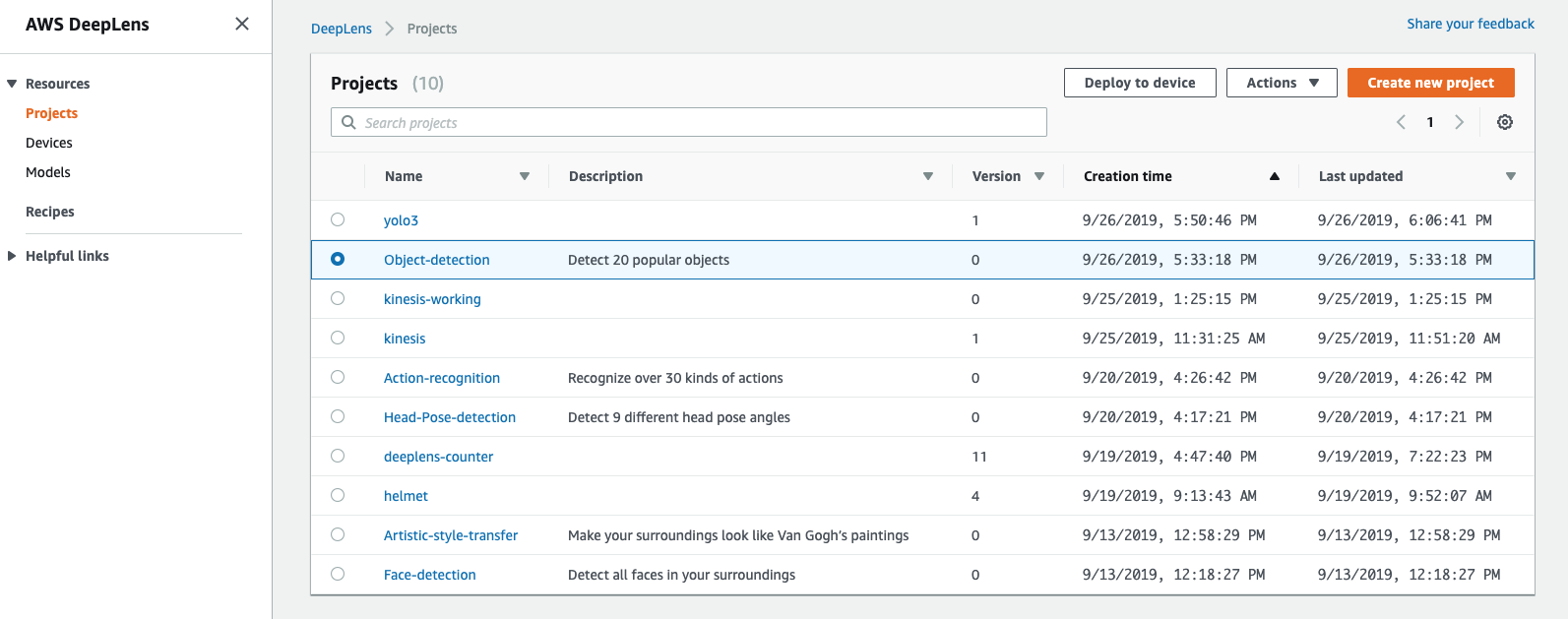
Task: Open the Object-detection project link
Action: (x=437, y=260)
